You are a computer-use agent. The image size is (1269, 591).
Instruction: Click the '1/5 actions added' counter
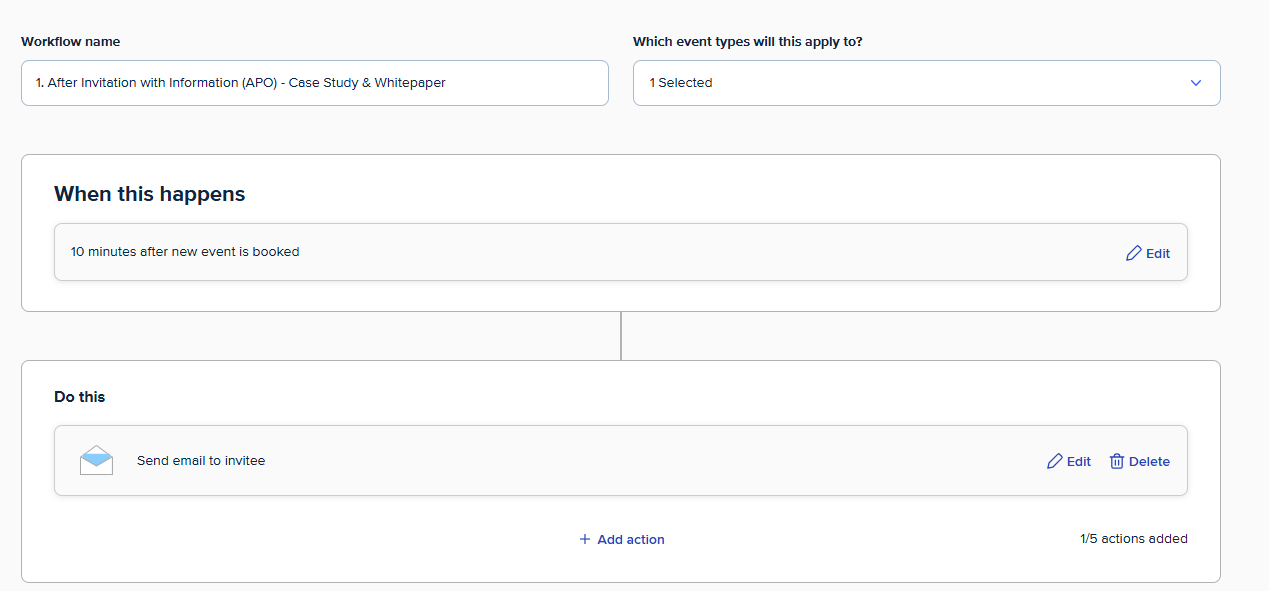(1134, 539)
